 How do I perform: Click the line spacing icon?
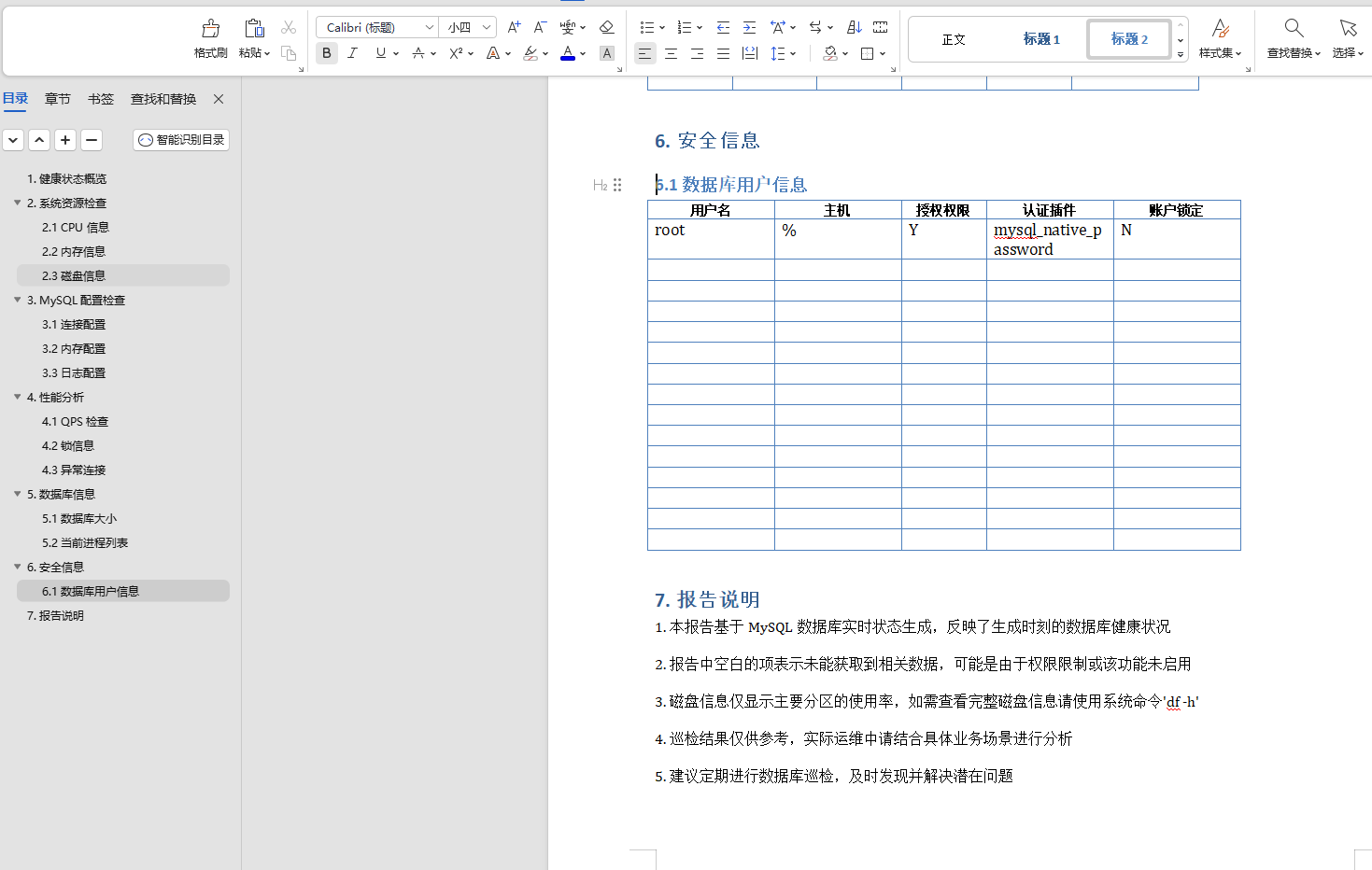(x=778, y=53)
